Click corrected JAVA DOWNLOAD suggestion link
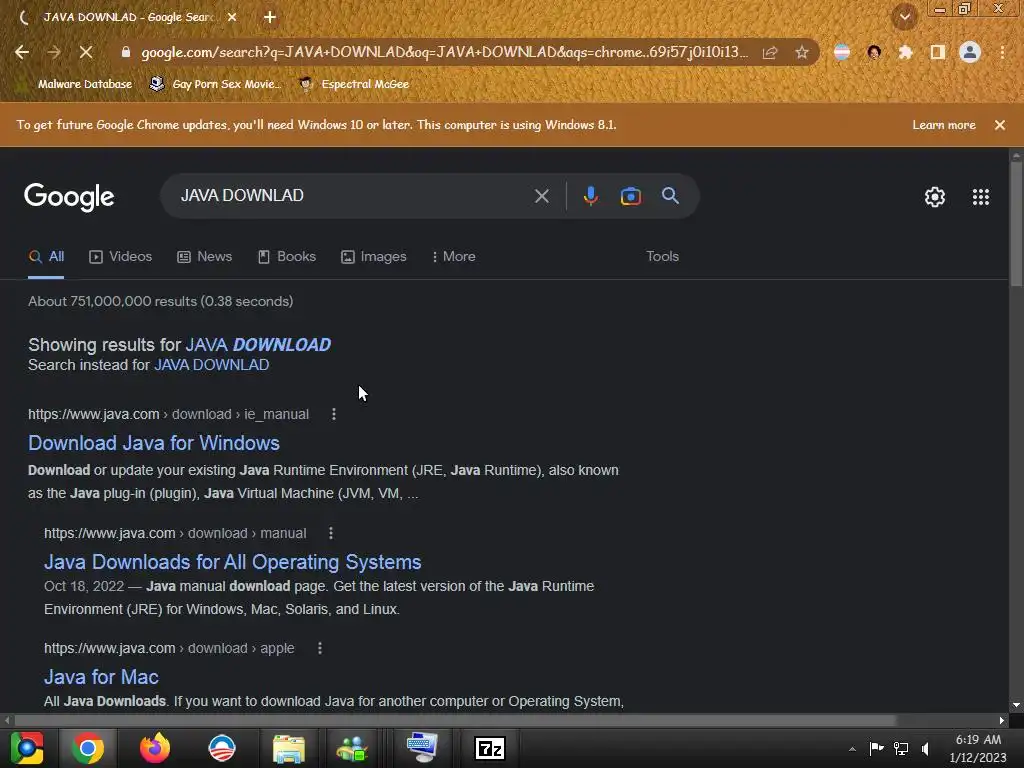The height and width of the screenshot is (768, 1024). (x=259, y=344)
